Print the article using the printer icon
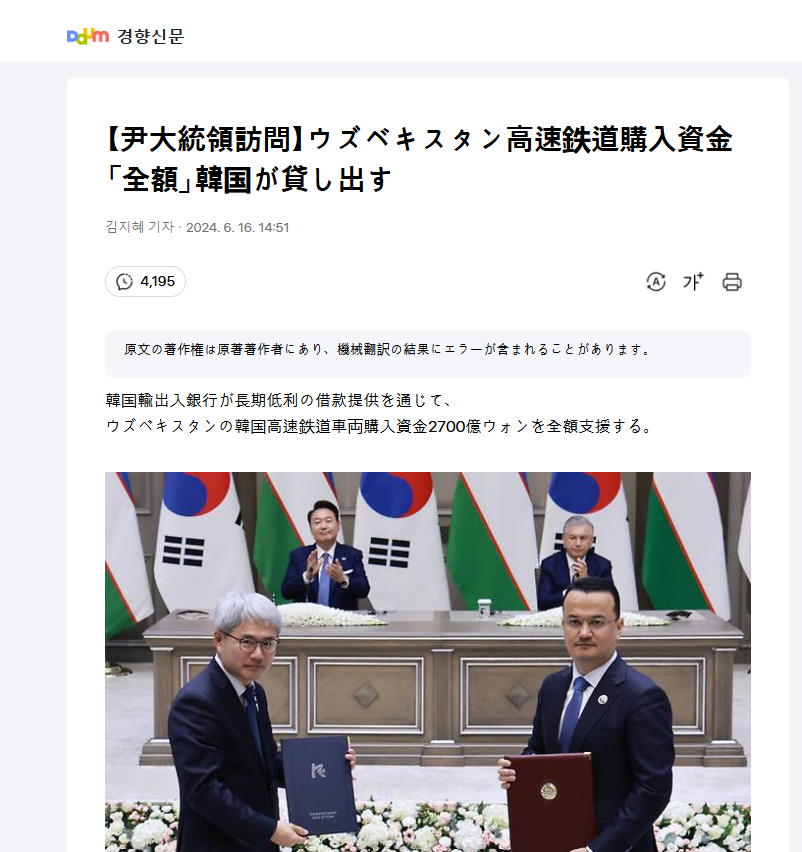This screenshot has width=802, height=852. [x=732, y=281]
